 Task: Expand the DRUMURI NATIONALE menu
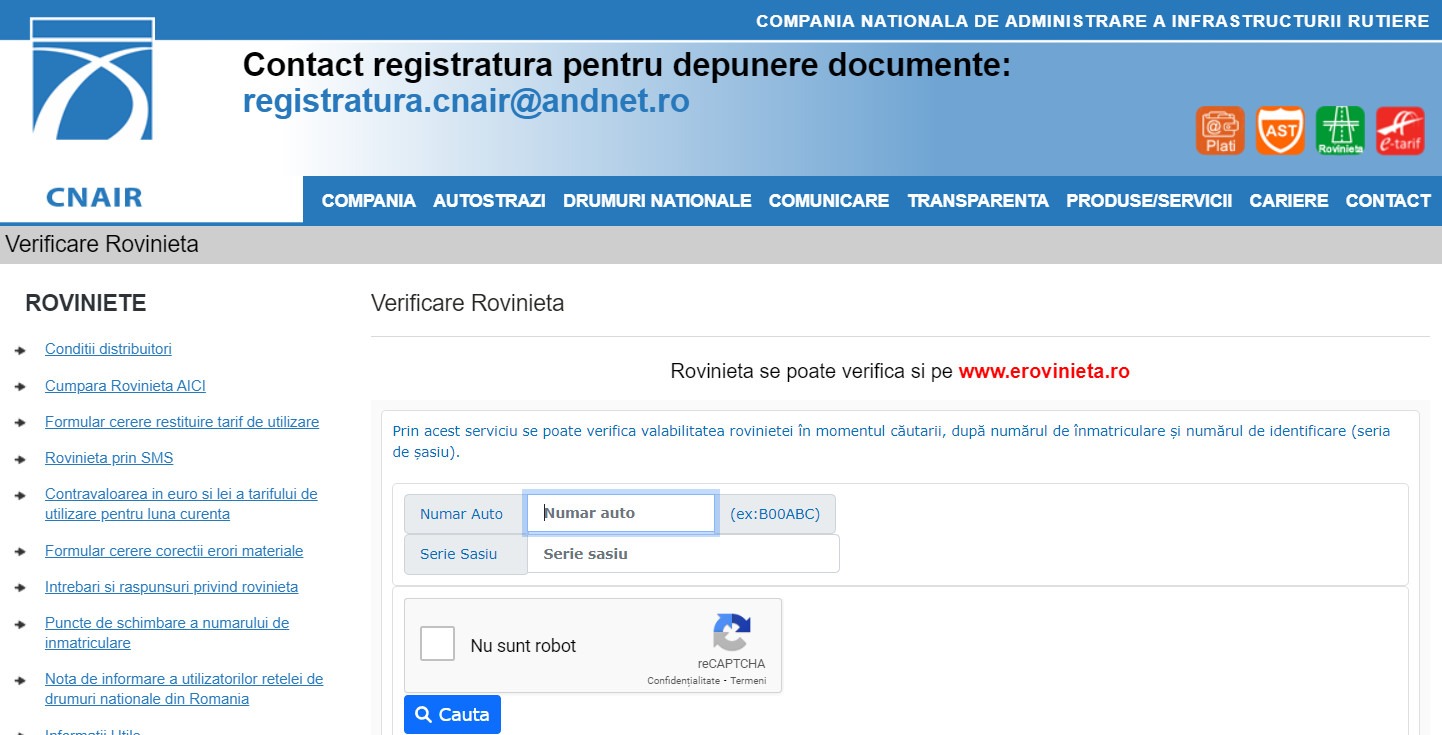click(x=657, y=201)
